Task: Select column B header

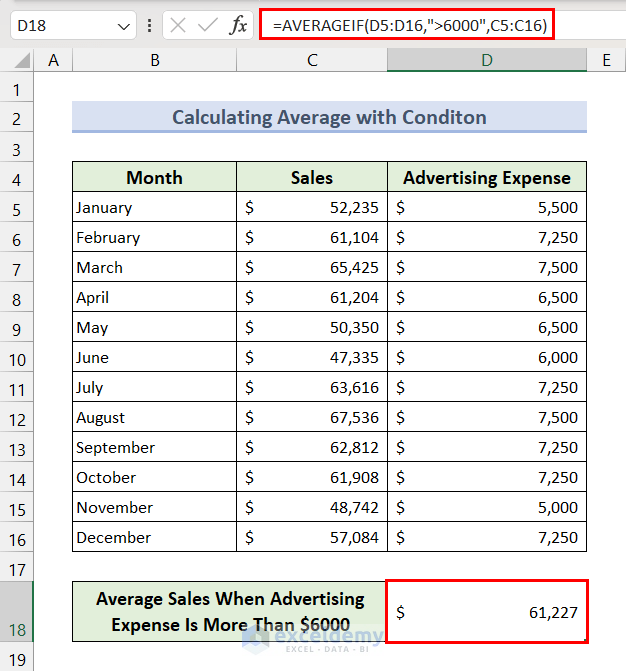Action: pos(155,60)
